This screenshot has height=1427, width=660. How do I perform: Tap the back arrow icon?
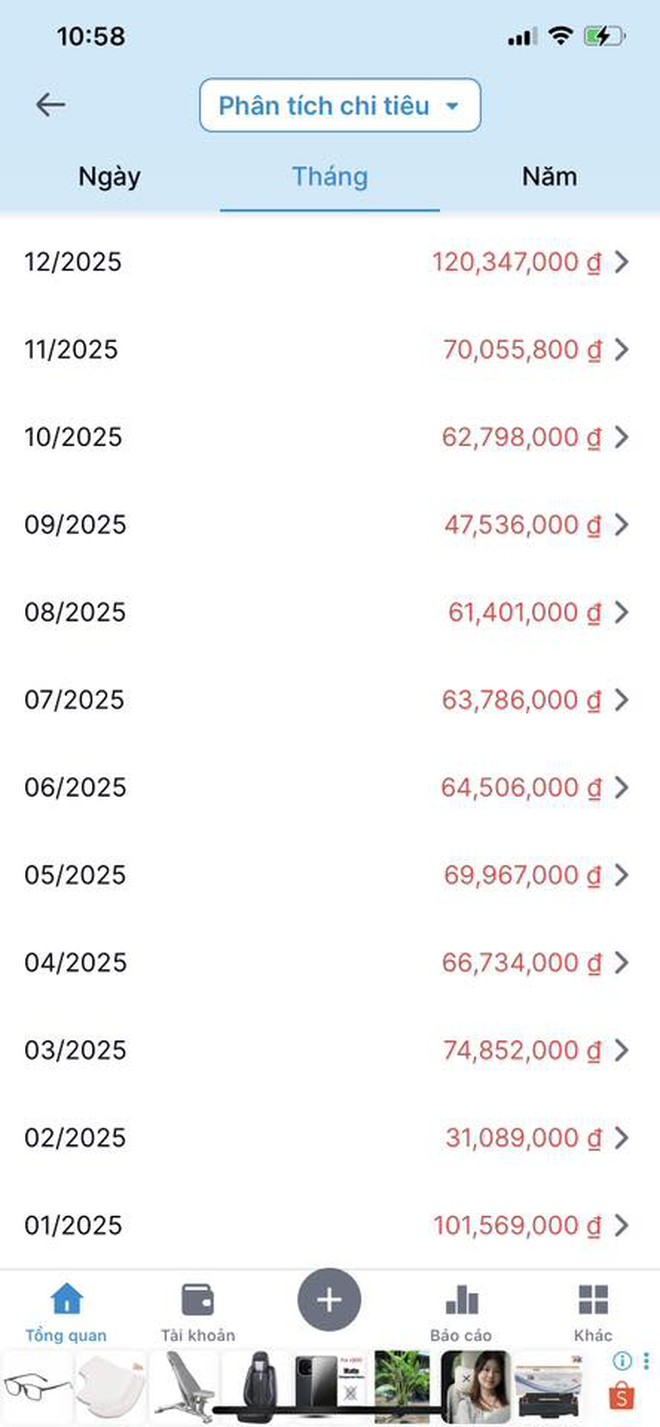(50, 105)
